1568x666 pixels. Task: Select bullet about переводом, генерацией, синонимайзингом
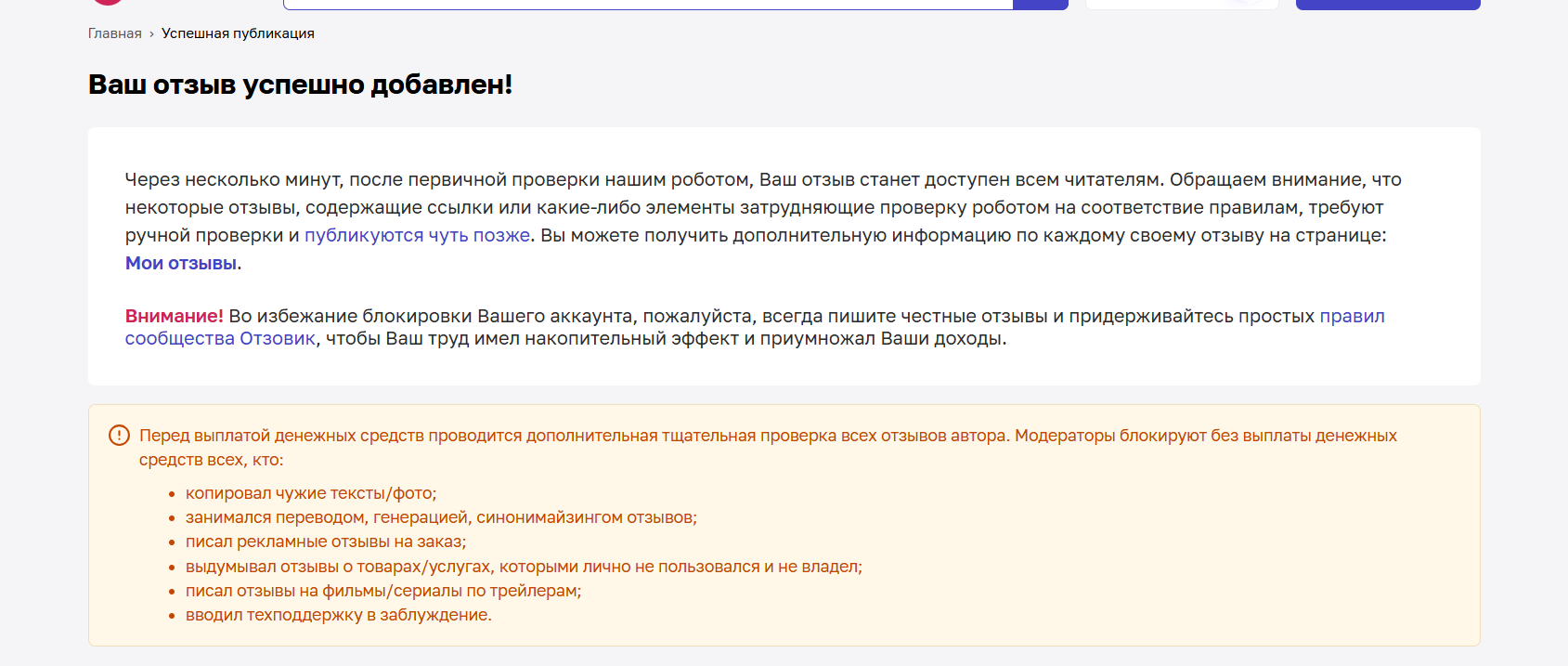click(441, 517)
